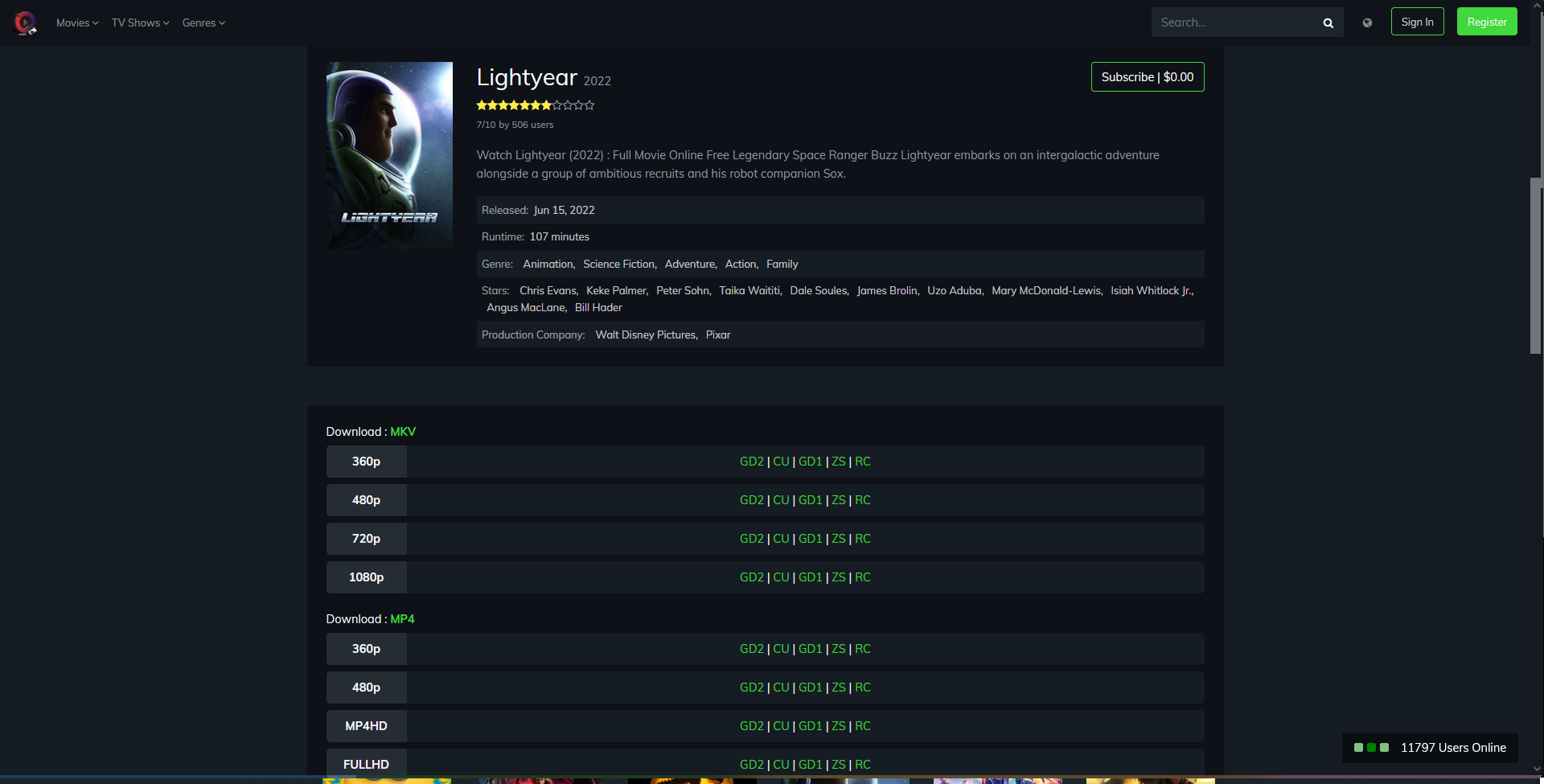Open Chris Evans star link
Viewport: 1544px width, 784px height.
pyautogui.click(x=548, y=290)
